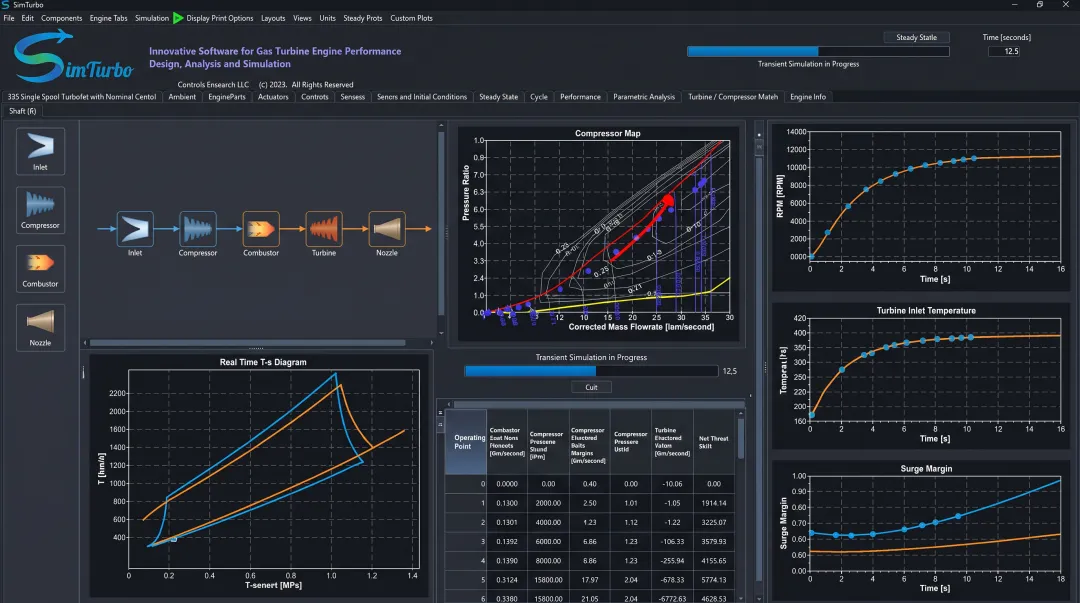The image size is (1080, 603).
Task: Open the Steady Plots menu
Action: click(x=362, y=18)
